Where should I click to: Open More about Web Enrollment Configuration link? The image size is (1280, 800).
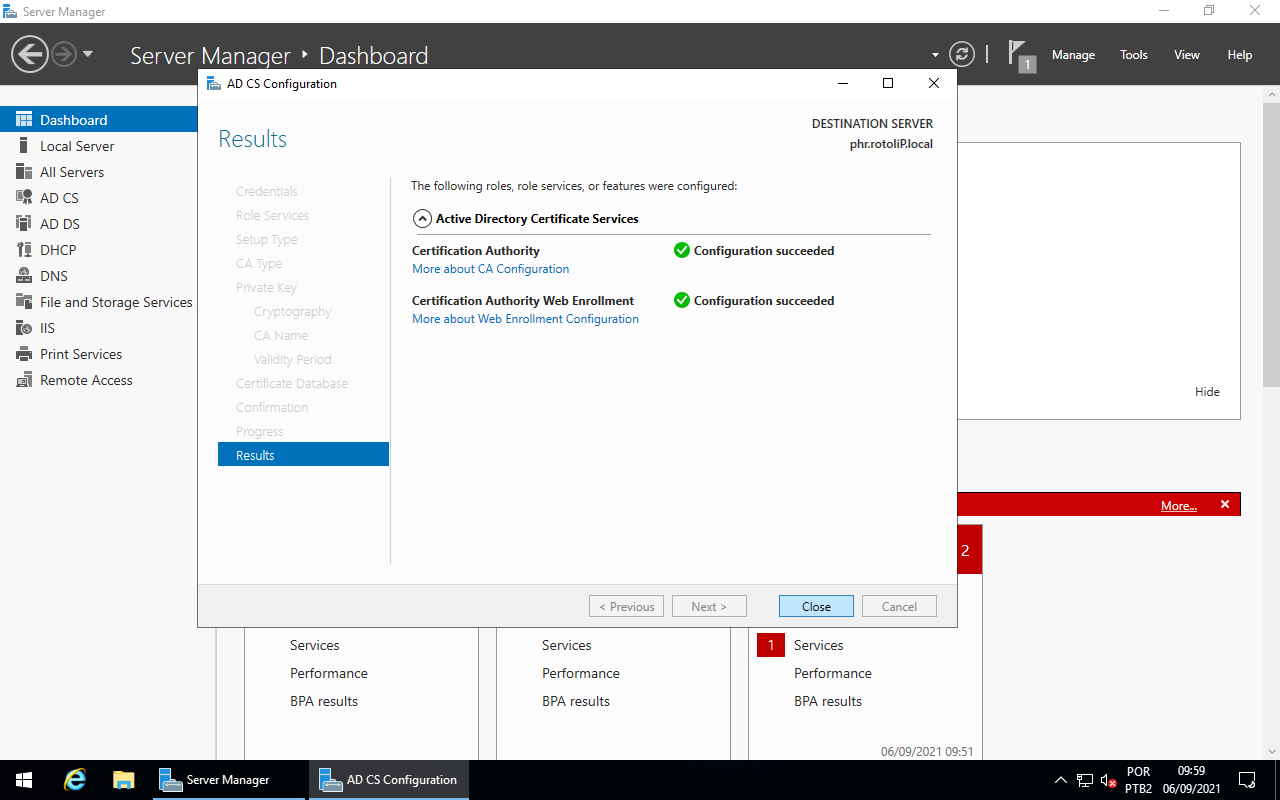pyautogui.click(x=525, y=319)
